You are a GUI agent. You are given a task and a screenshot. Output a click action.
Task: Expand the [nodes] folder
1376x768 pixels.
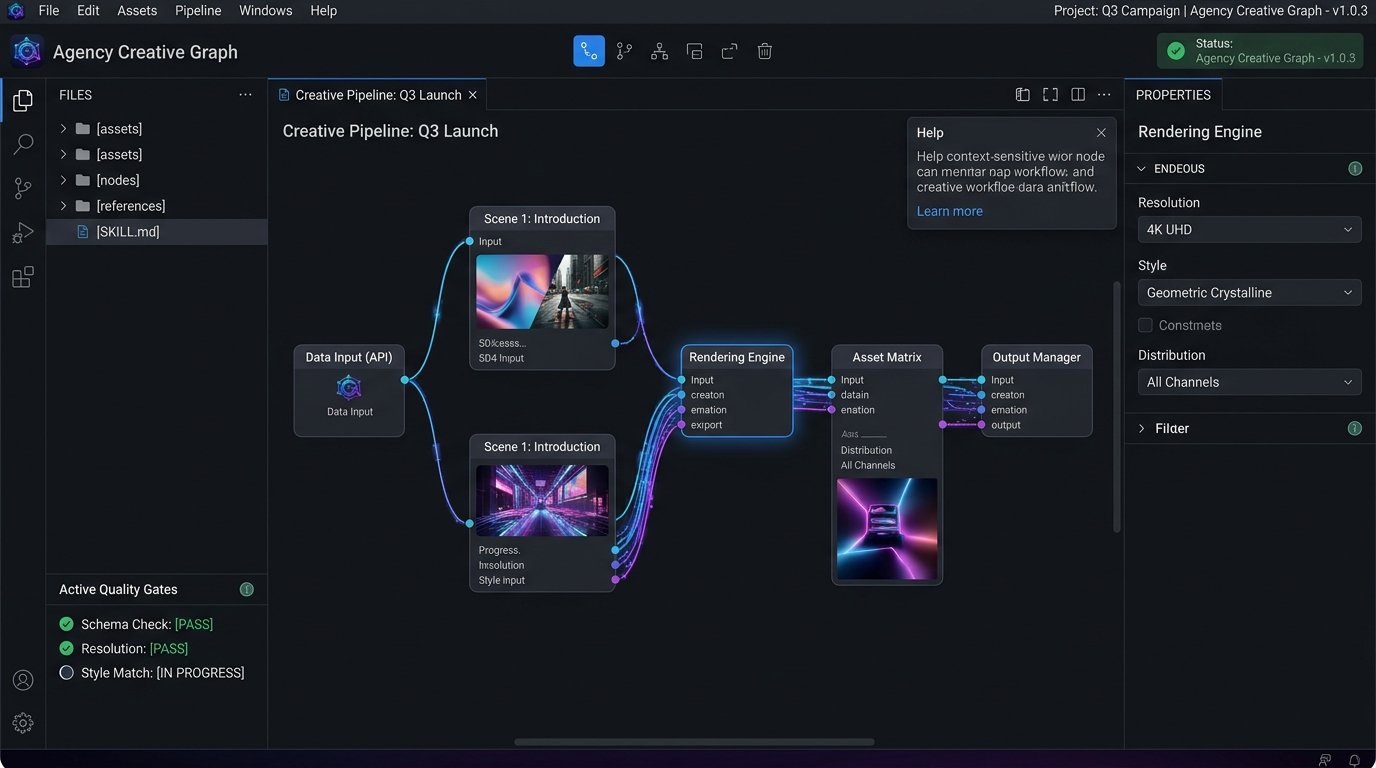[62, 180]
